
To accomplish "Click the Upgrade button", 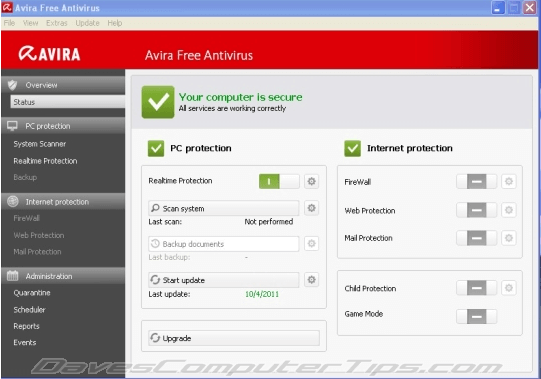I will tap(234, 338).
